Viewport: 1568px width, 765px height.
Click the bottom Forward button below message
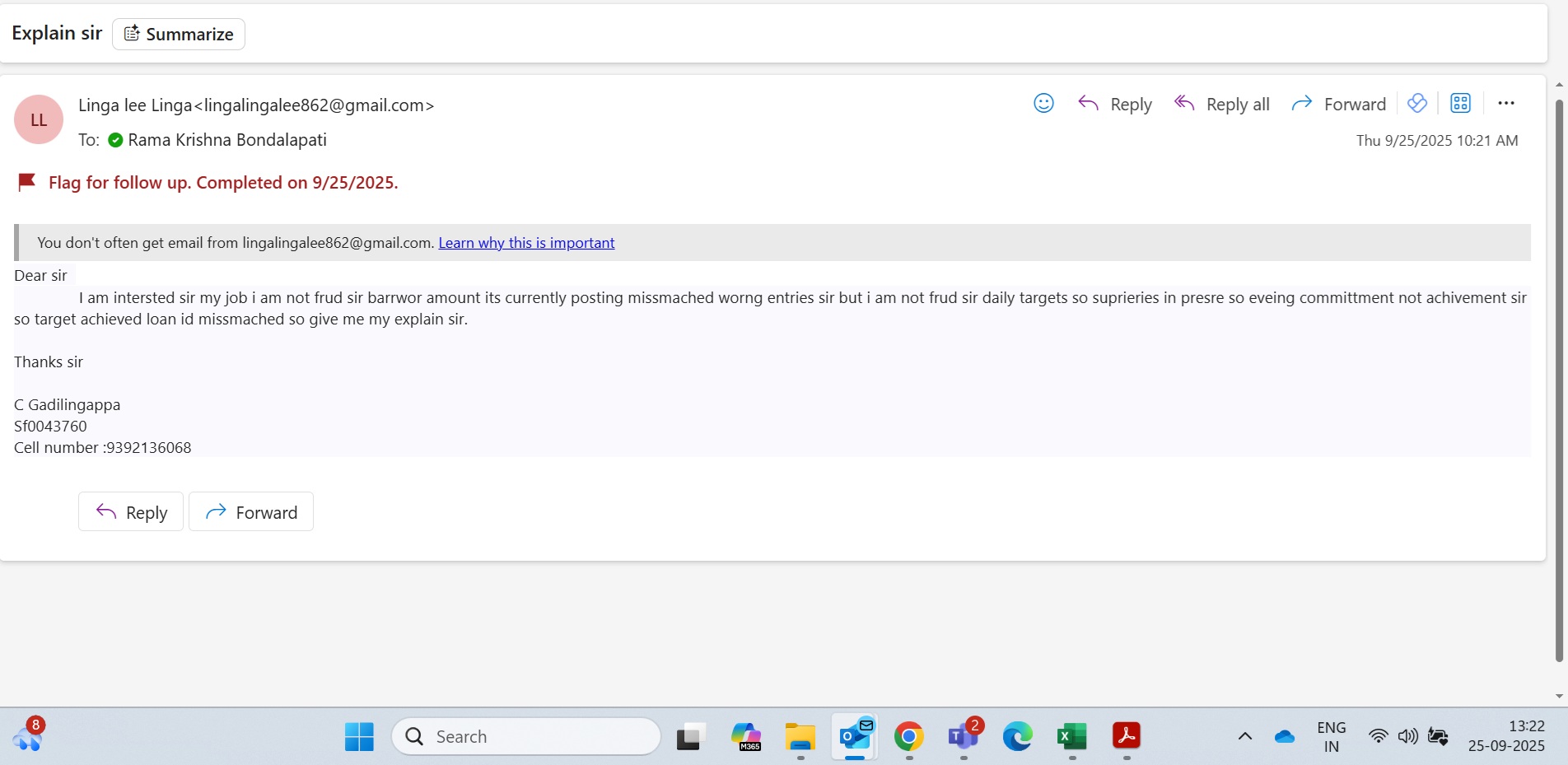click(x=251, y=512)
